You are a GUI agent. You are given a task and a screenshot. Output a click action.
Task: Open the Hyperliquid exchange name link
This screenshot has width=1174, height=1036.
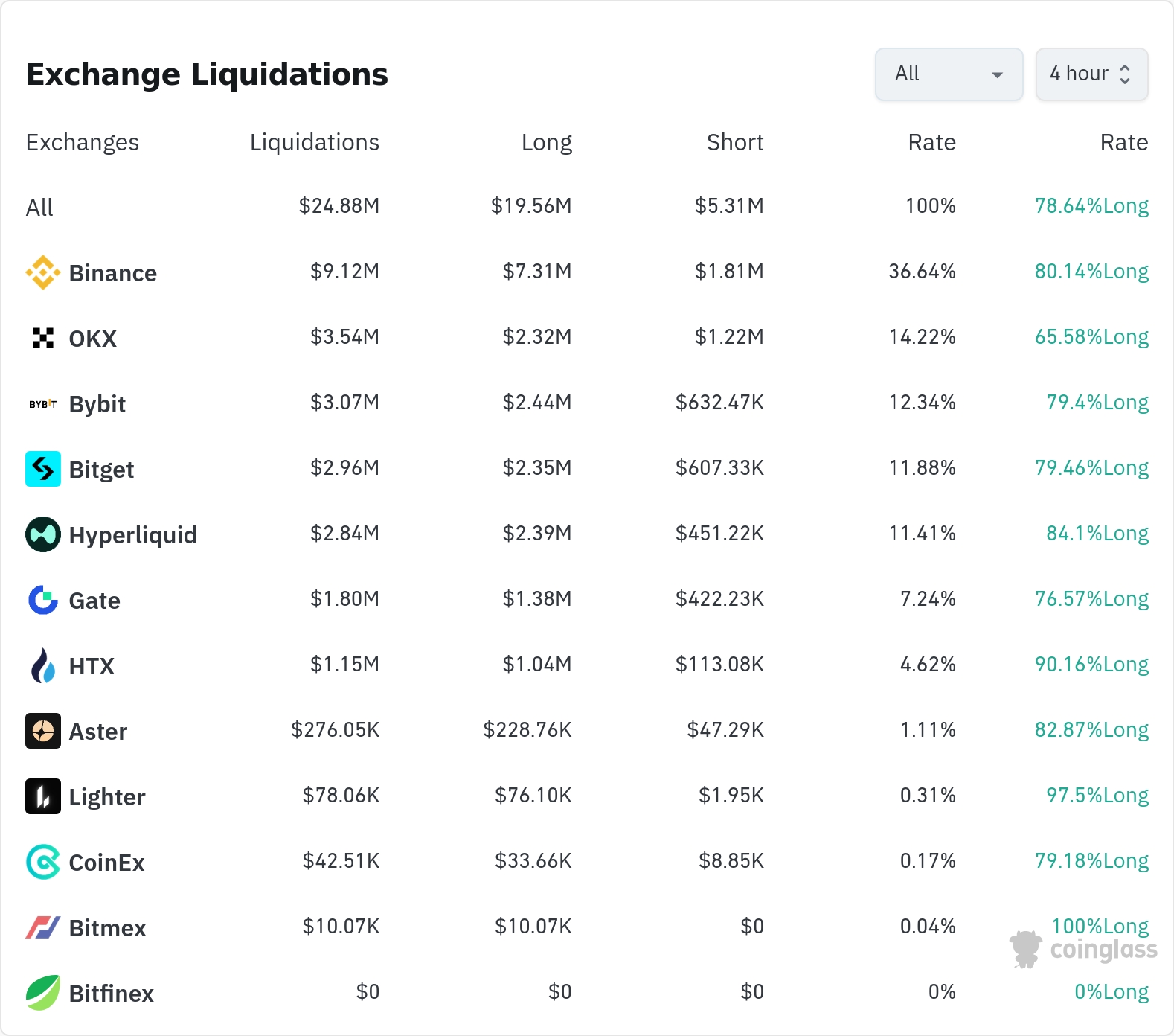pos(132,535)
